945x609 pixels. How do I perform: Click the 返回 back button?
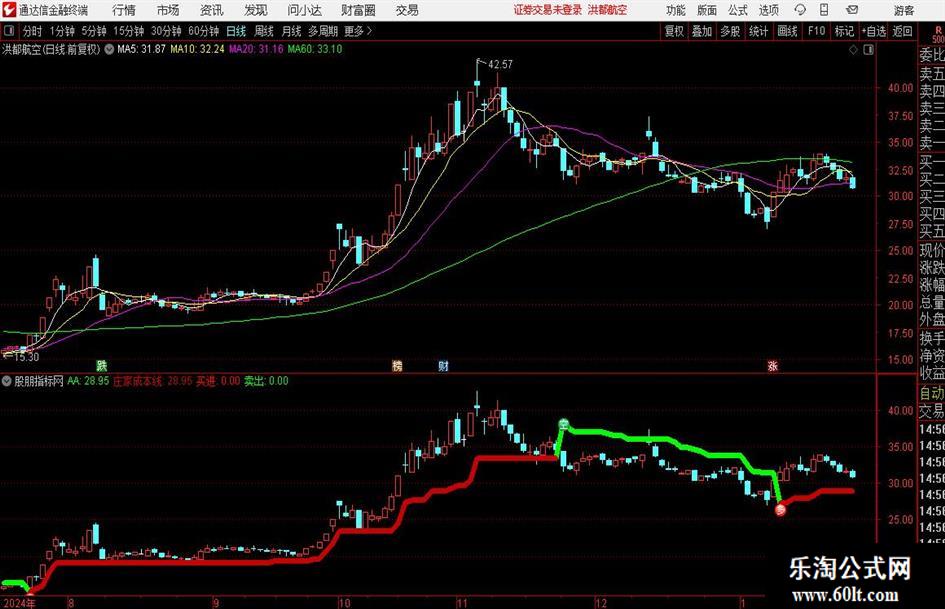(x=902, y=31)
